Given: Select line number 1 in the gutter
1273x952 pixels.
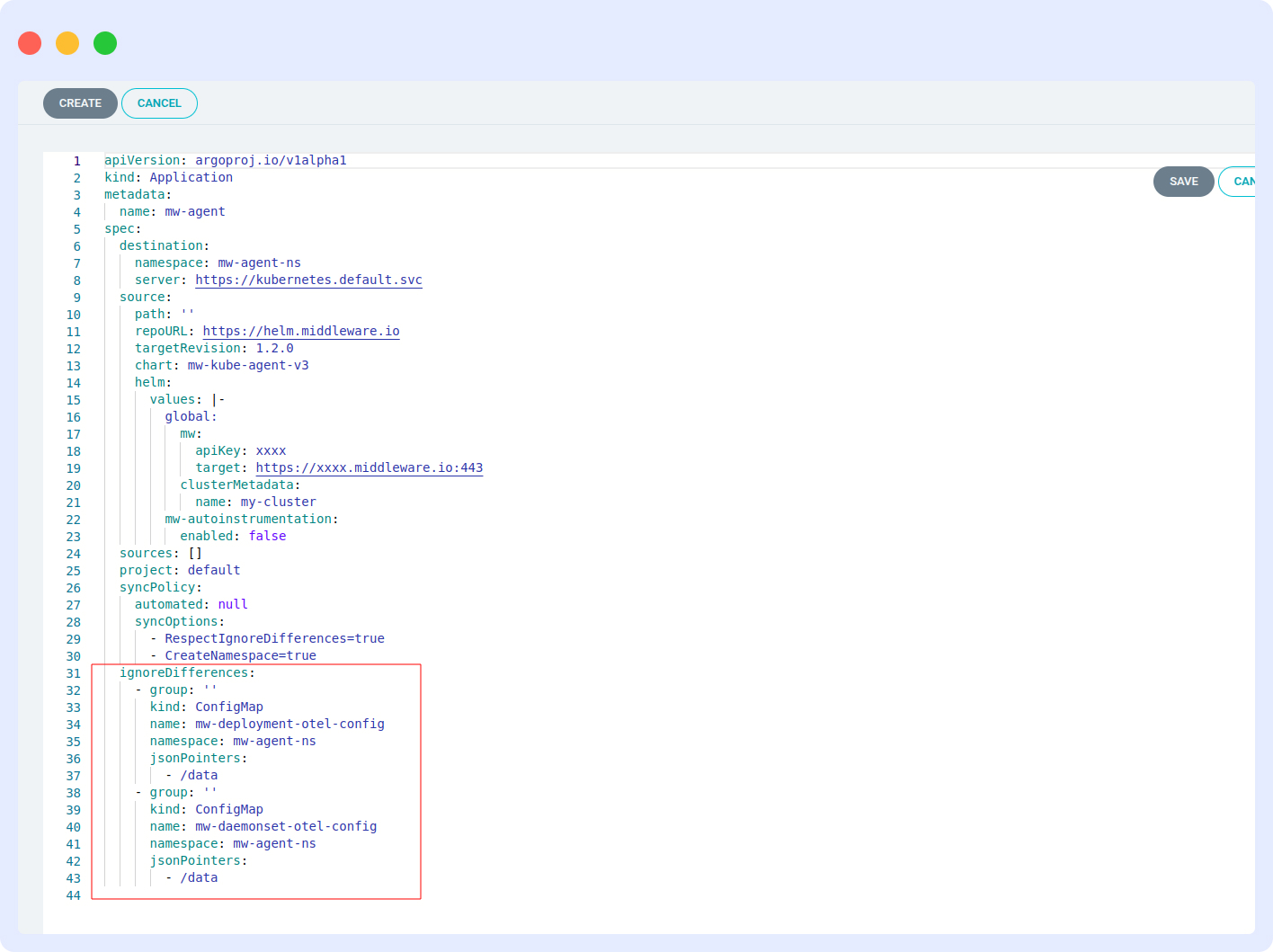Looking at the screenshot, I should 76,160.
